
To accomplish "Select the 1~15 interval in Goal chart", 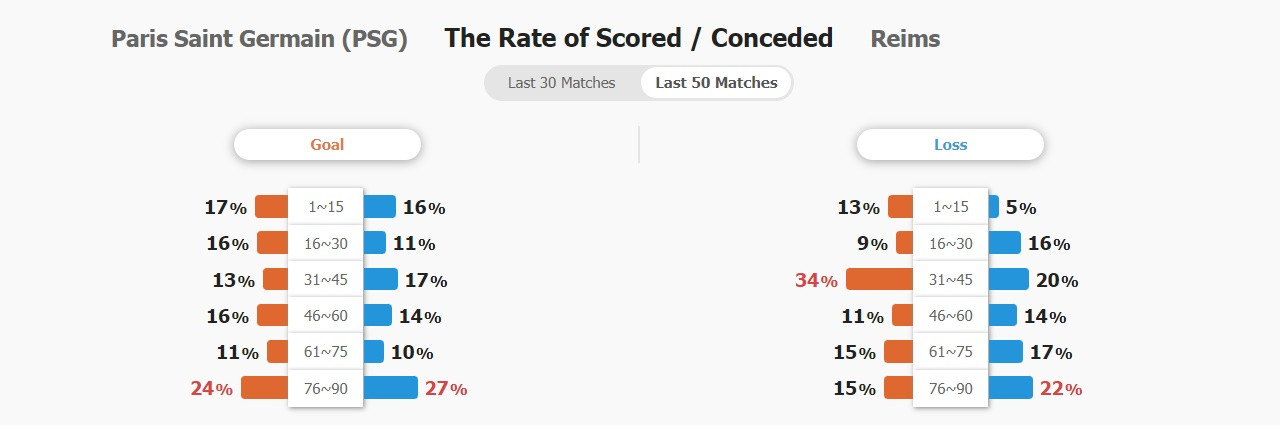I will point(326,207).
